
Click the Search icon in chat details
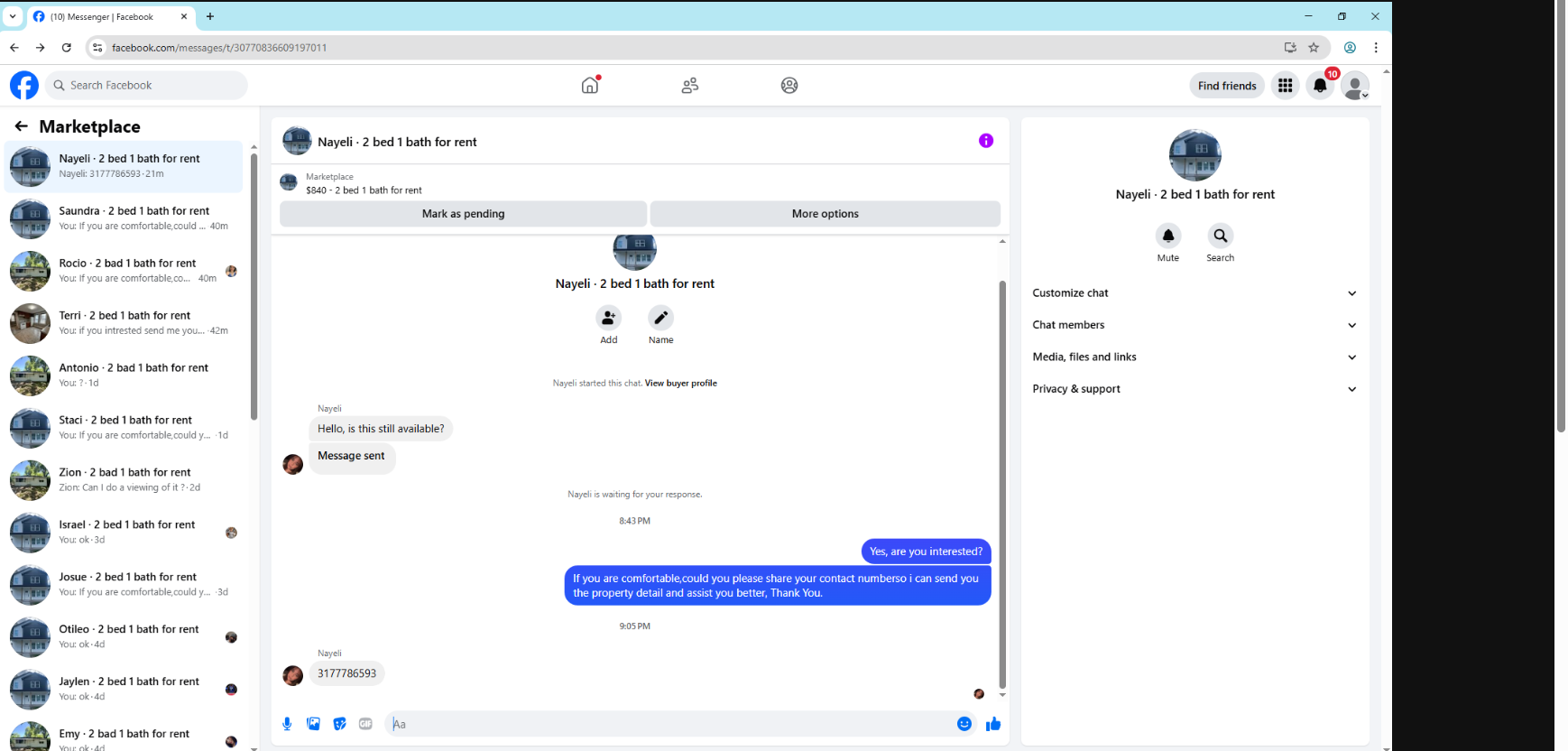click(x=1221, y=236)
